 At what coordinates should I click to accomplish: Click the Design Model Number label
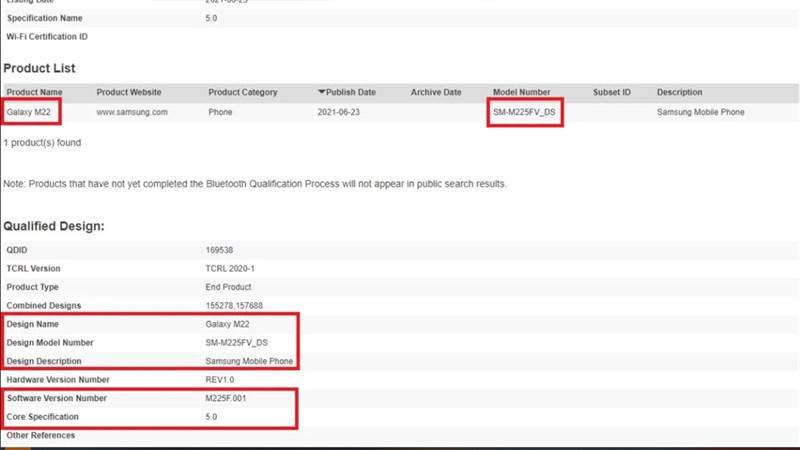(x=50, y=343)
